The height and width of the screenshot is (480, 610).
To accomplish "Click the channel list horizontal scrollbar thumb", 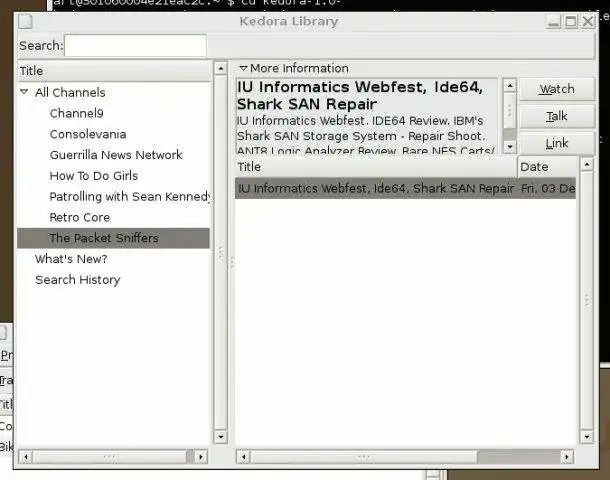I will (110, 457).
